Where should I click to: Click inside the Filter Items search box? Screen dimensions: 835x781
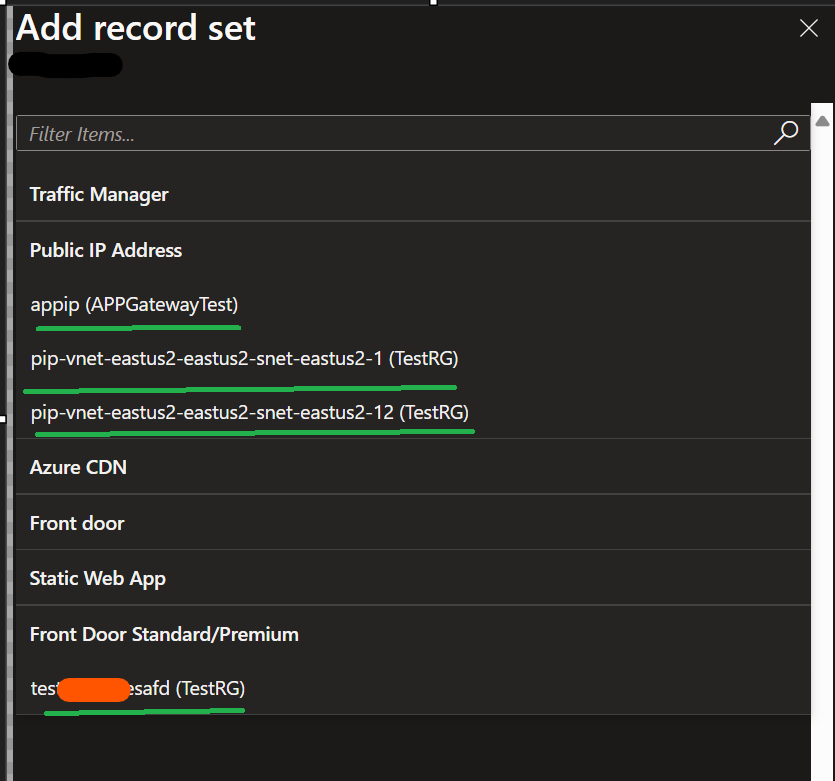300,132
